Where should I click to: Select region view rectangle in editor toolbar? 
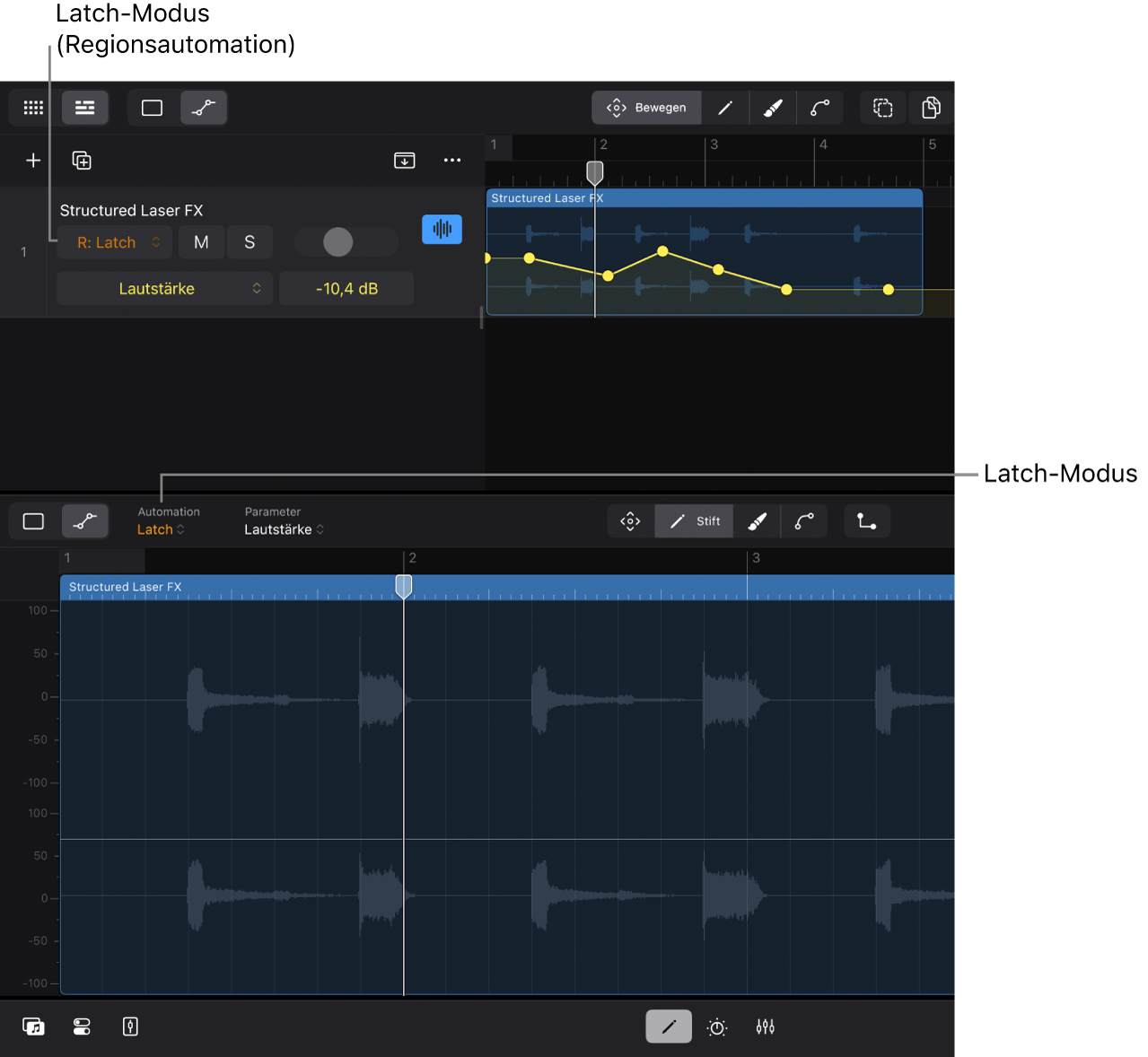click(x=33, y=521)
